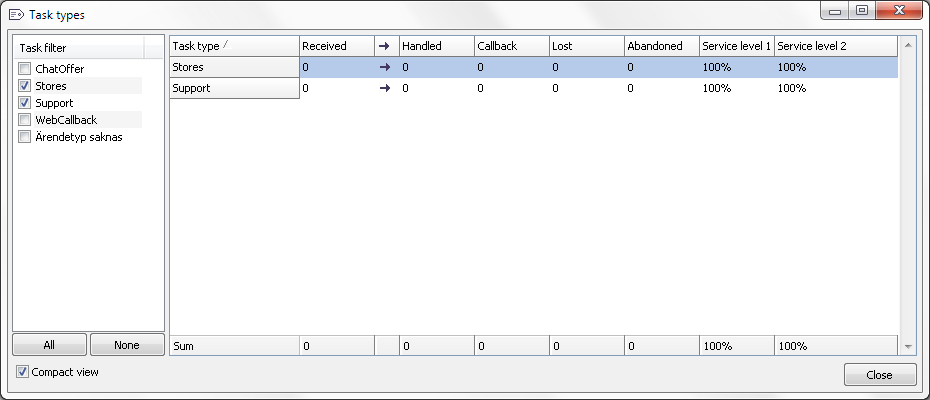The width and height of the screenshot is (930, 400).
Task: Enable the ChatOffer task filter checkbox
Action: click(x=25, y=69)
